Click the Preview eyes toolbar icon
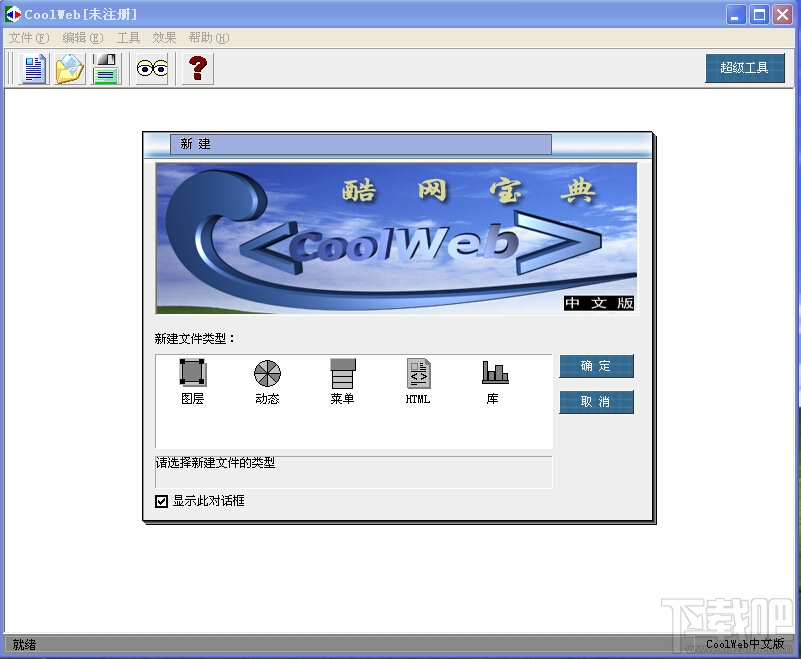Image resolution: width=801 pixels, height=659 pixels. pos(152,68)
